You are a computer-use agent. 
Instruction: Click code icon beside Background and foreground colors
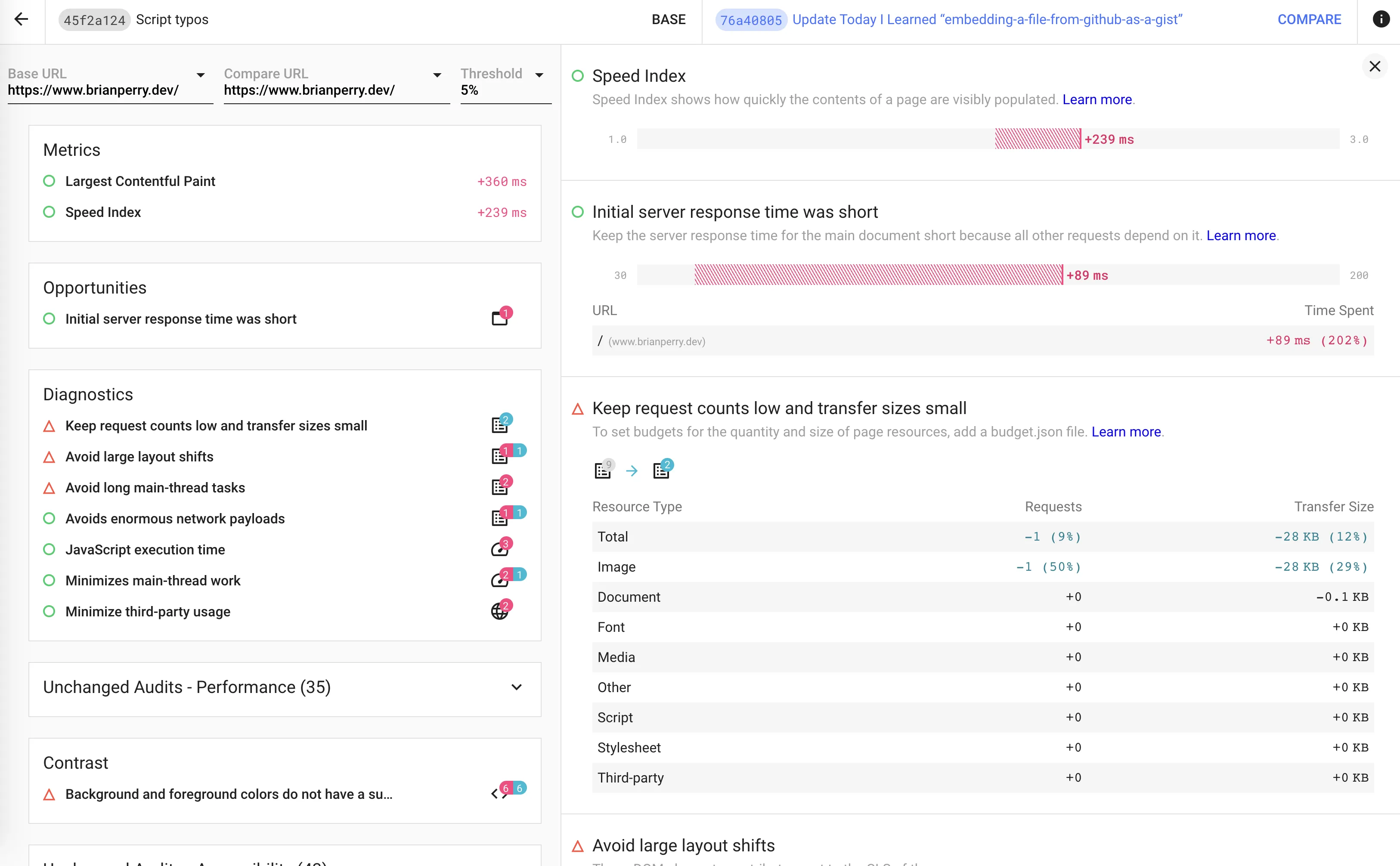(499, 794)
